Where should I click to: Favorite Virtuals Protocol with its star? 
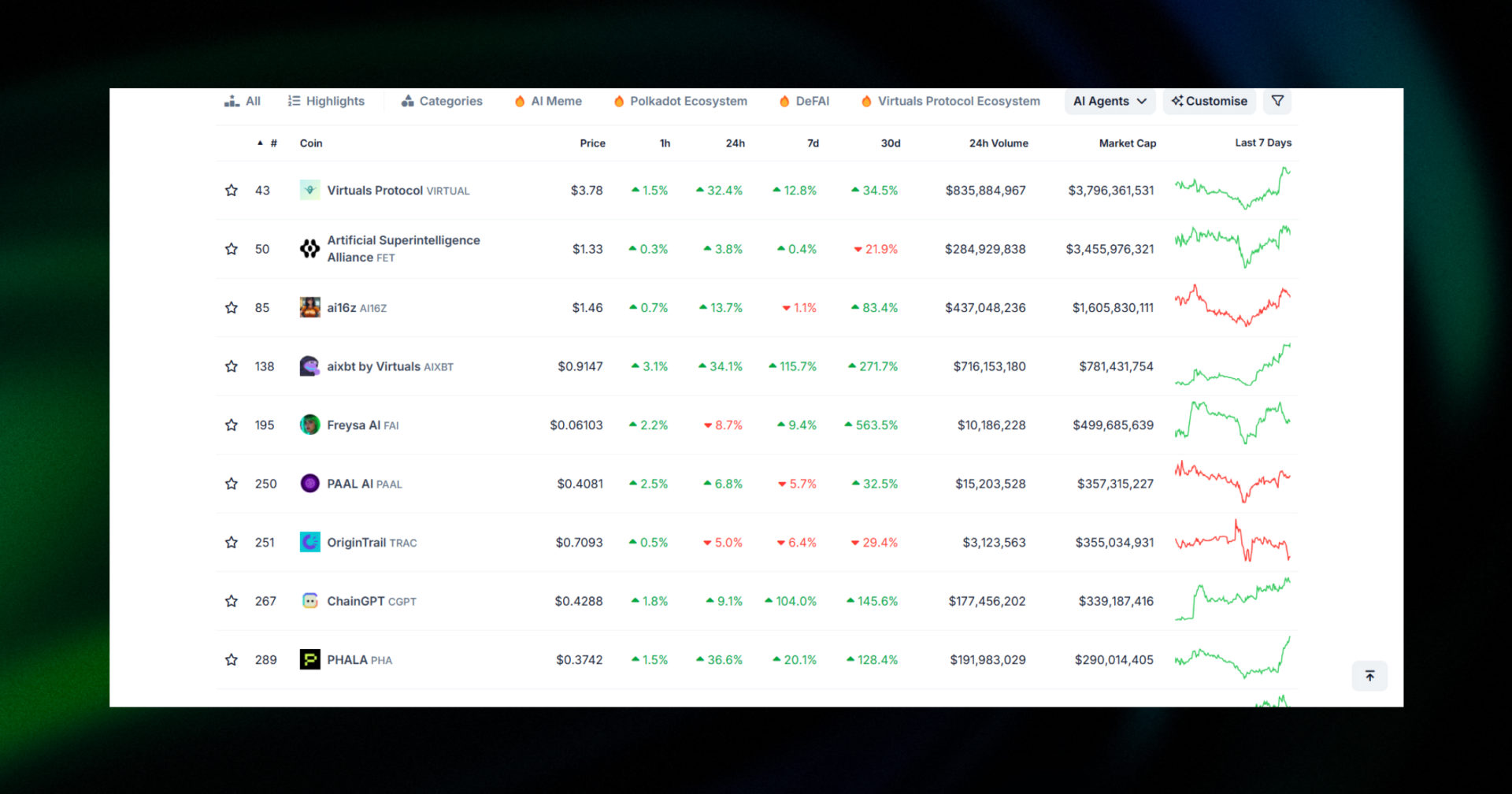coord(231,190)
